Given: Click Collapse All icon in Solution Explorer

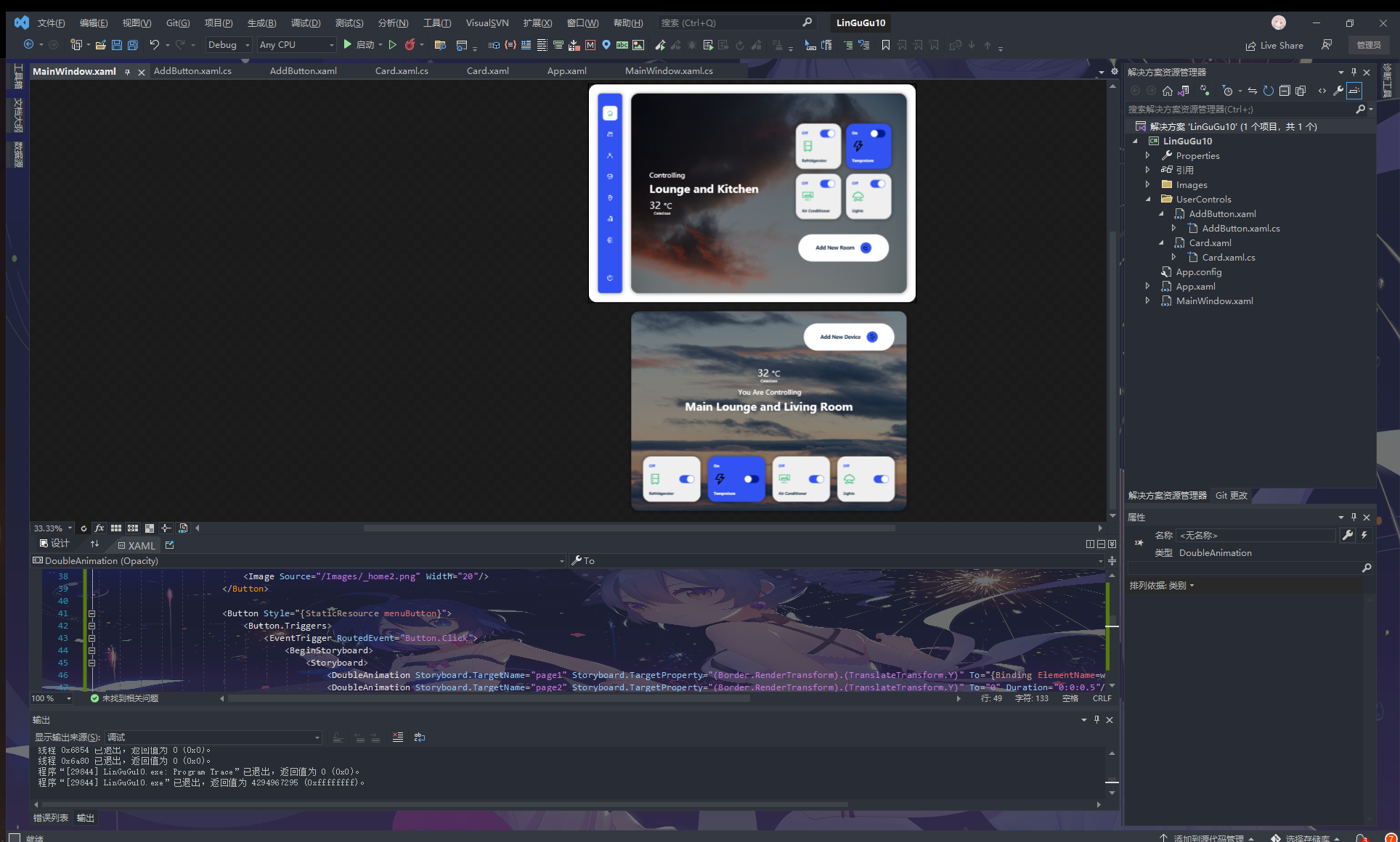Looking at the screenshot, I should click(x=1285, y=91).
